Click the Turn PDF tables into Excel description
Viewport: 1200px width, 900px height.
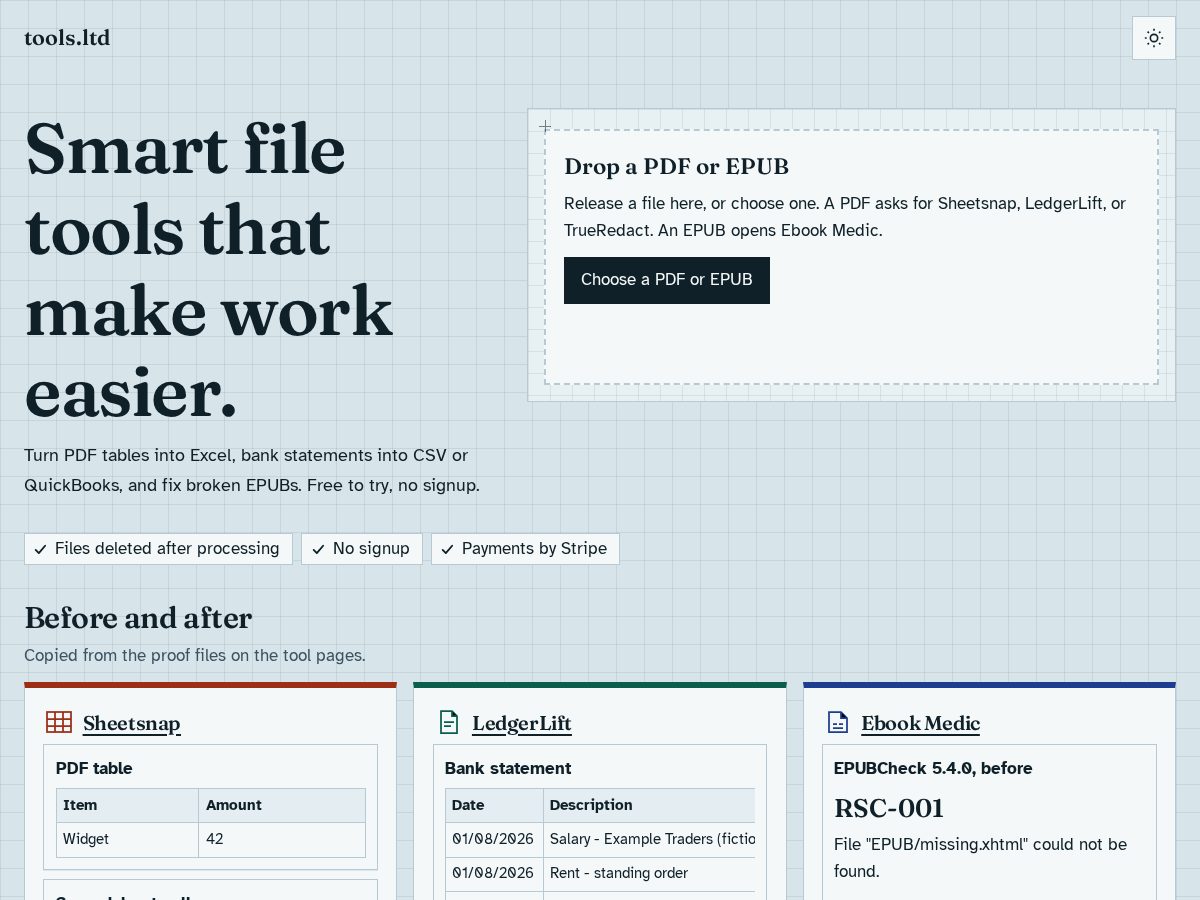[x=252, y=471]
